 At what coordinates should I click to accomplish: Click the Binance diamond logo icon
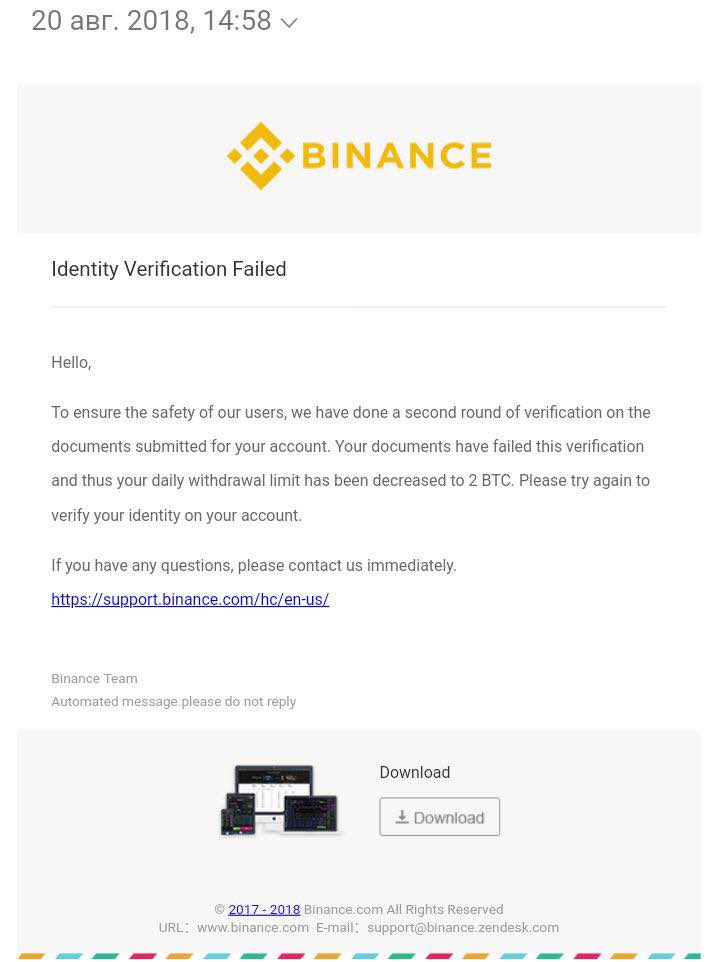coord(261,156)
